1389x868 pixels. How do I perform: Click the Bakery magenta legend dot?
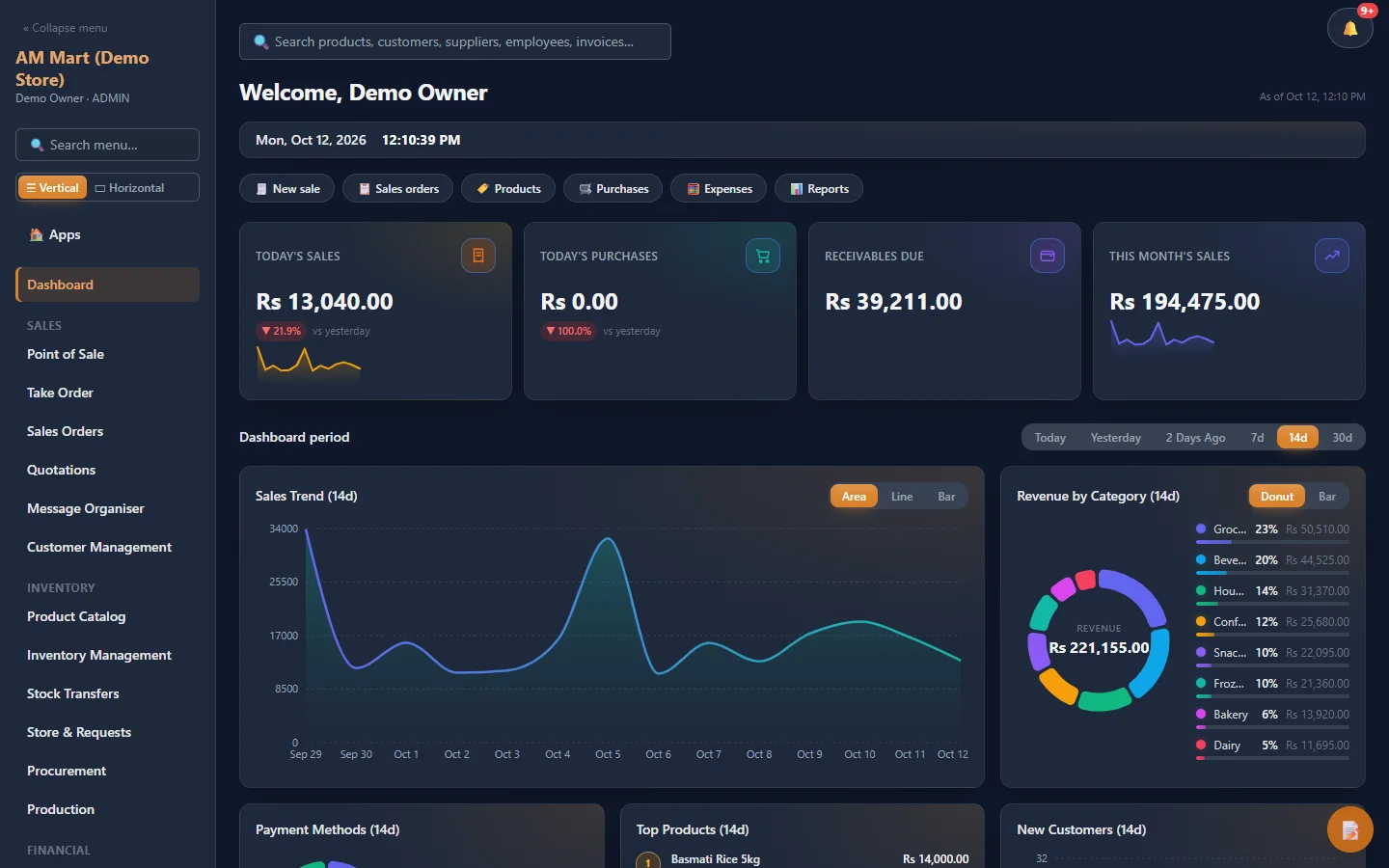click(x=1201, y=714)
